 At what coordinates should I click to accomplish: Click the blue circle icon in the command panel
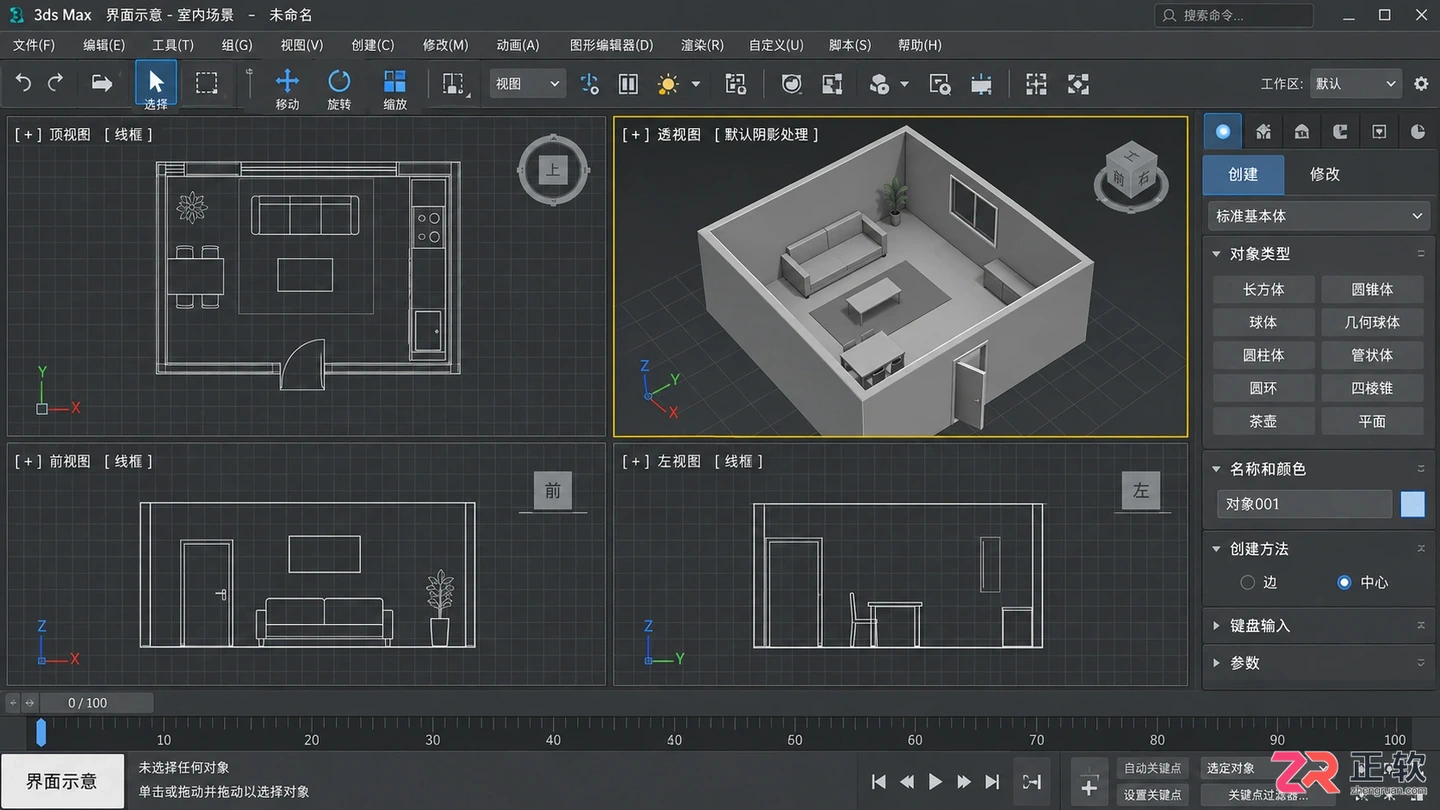(x=1222, y=131)
